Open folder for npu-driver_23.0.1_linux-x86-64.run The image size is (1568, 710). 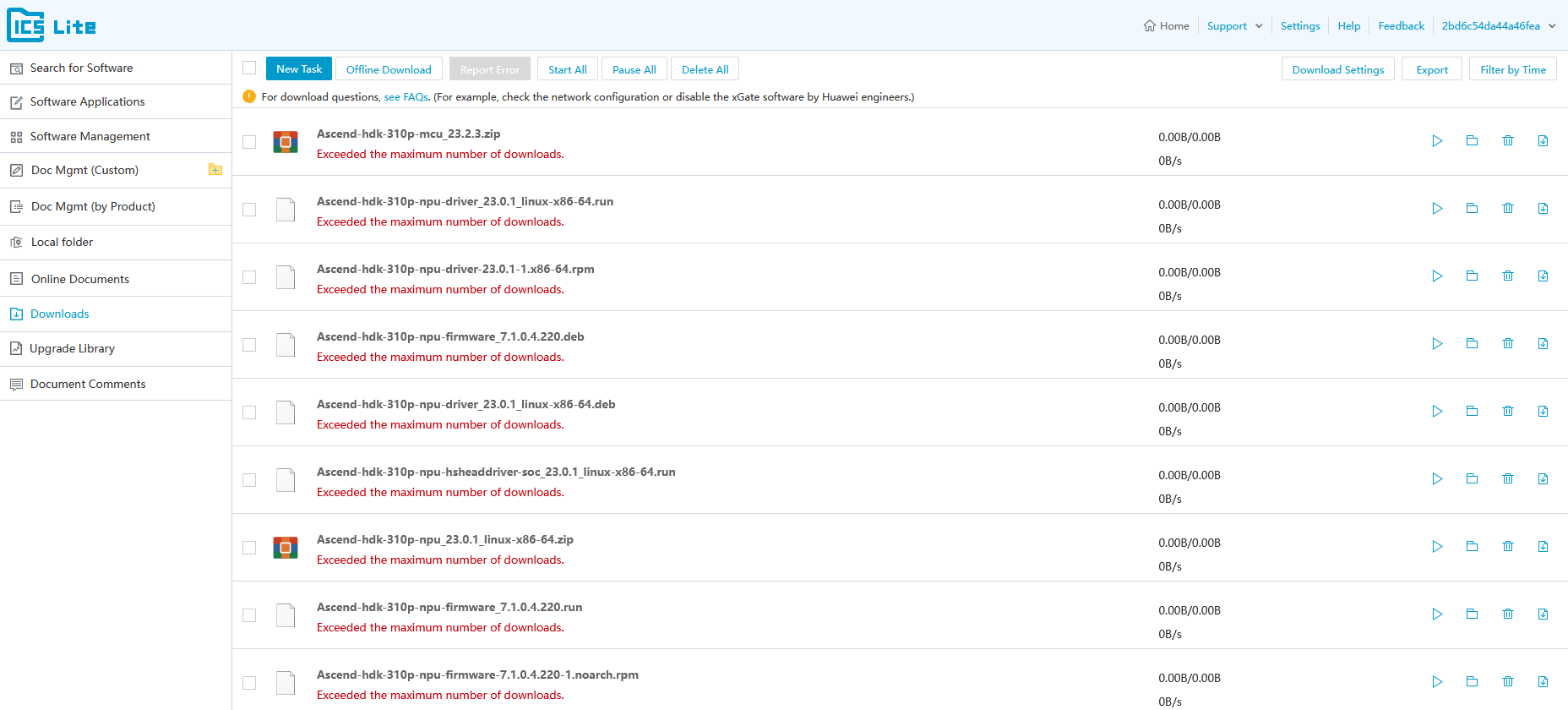click(1472, 209)
